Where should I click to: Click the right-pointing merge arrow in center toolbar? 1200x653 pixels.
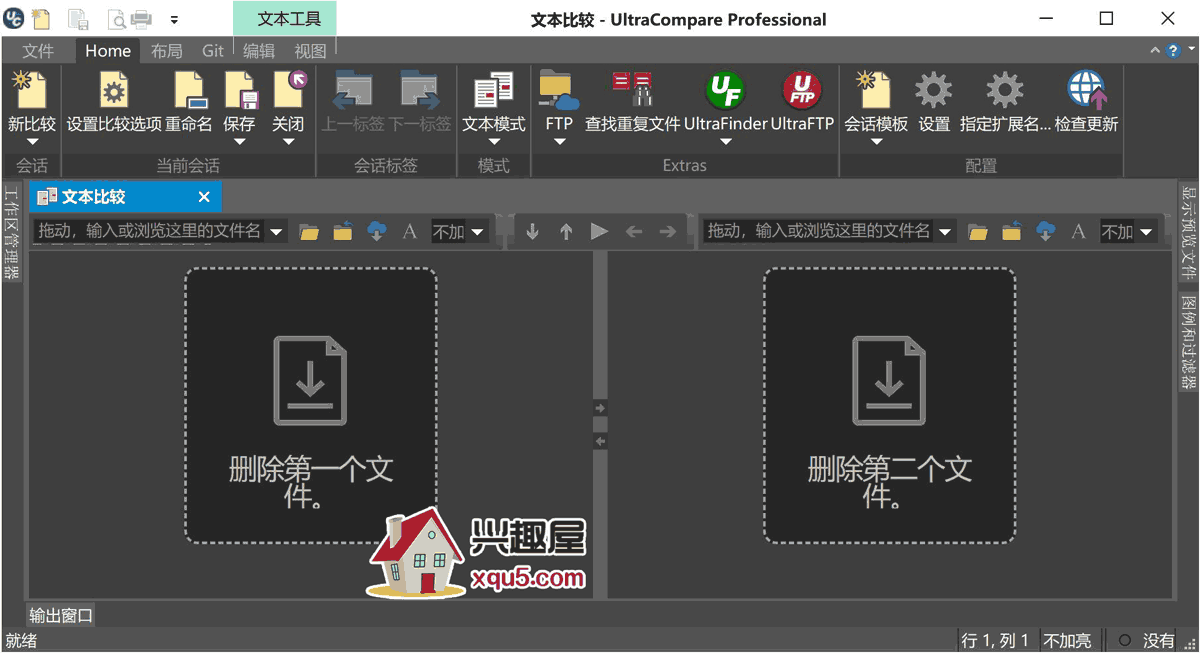[667, 232]
